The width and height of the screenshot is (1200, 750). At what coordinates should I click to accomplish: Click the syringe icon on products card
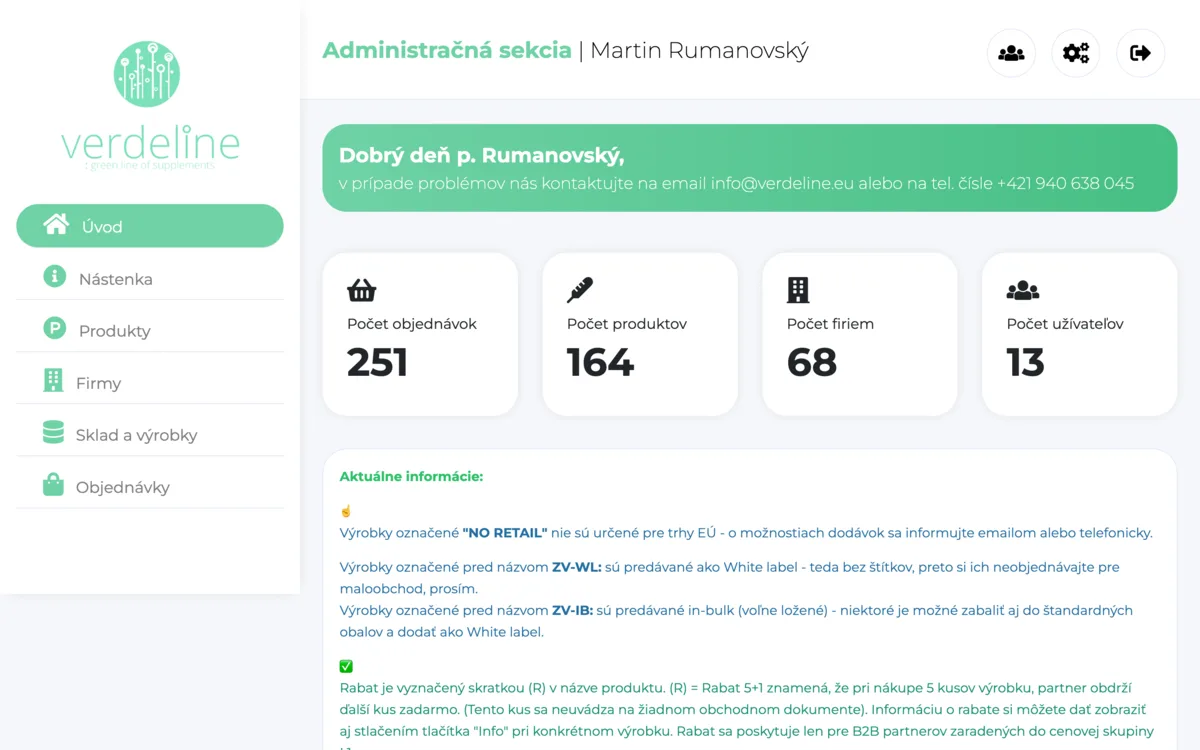coord(580,290)
